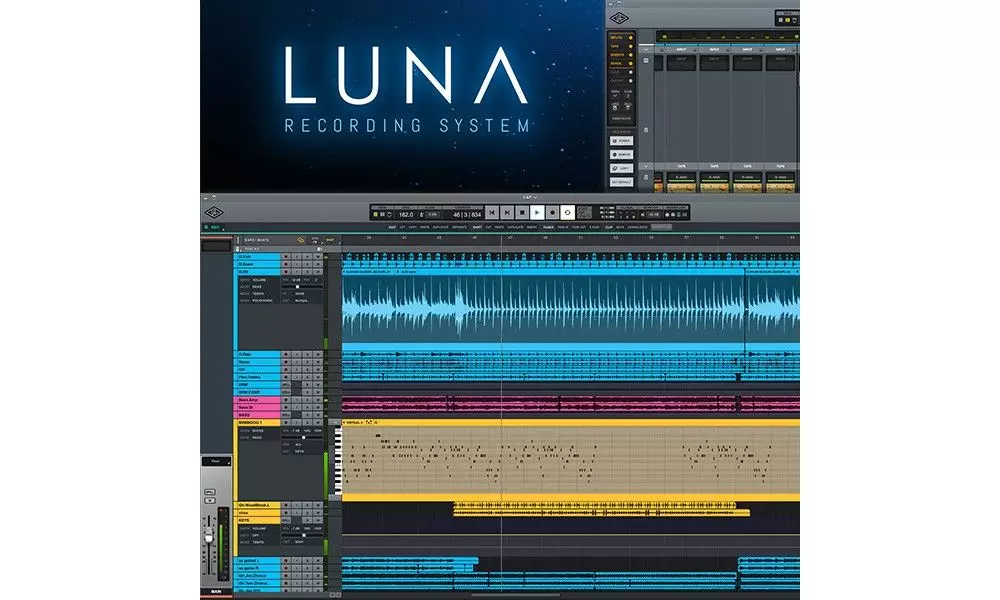Record-arm the Bass Amp track
This screenshot has height=600, width=1000.
(286, 400)
